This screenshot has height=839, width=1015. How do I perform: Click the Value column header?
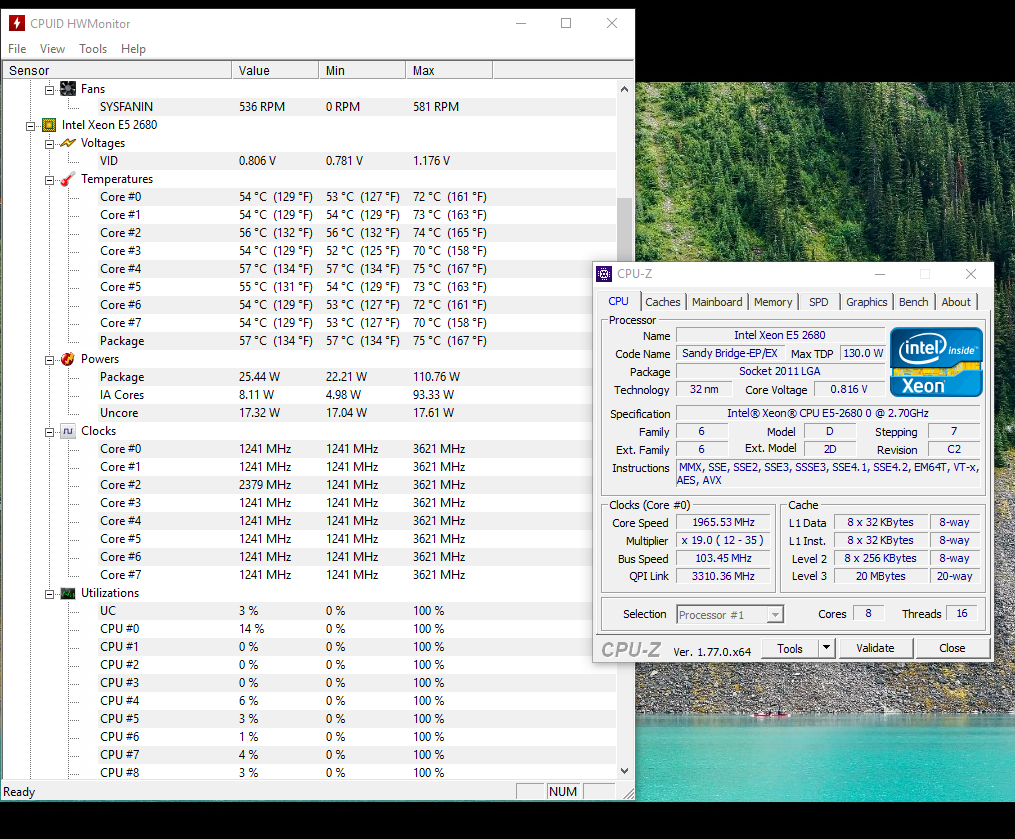[275, 71]
